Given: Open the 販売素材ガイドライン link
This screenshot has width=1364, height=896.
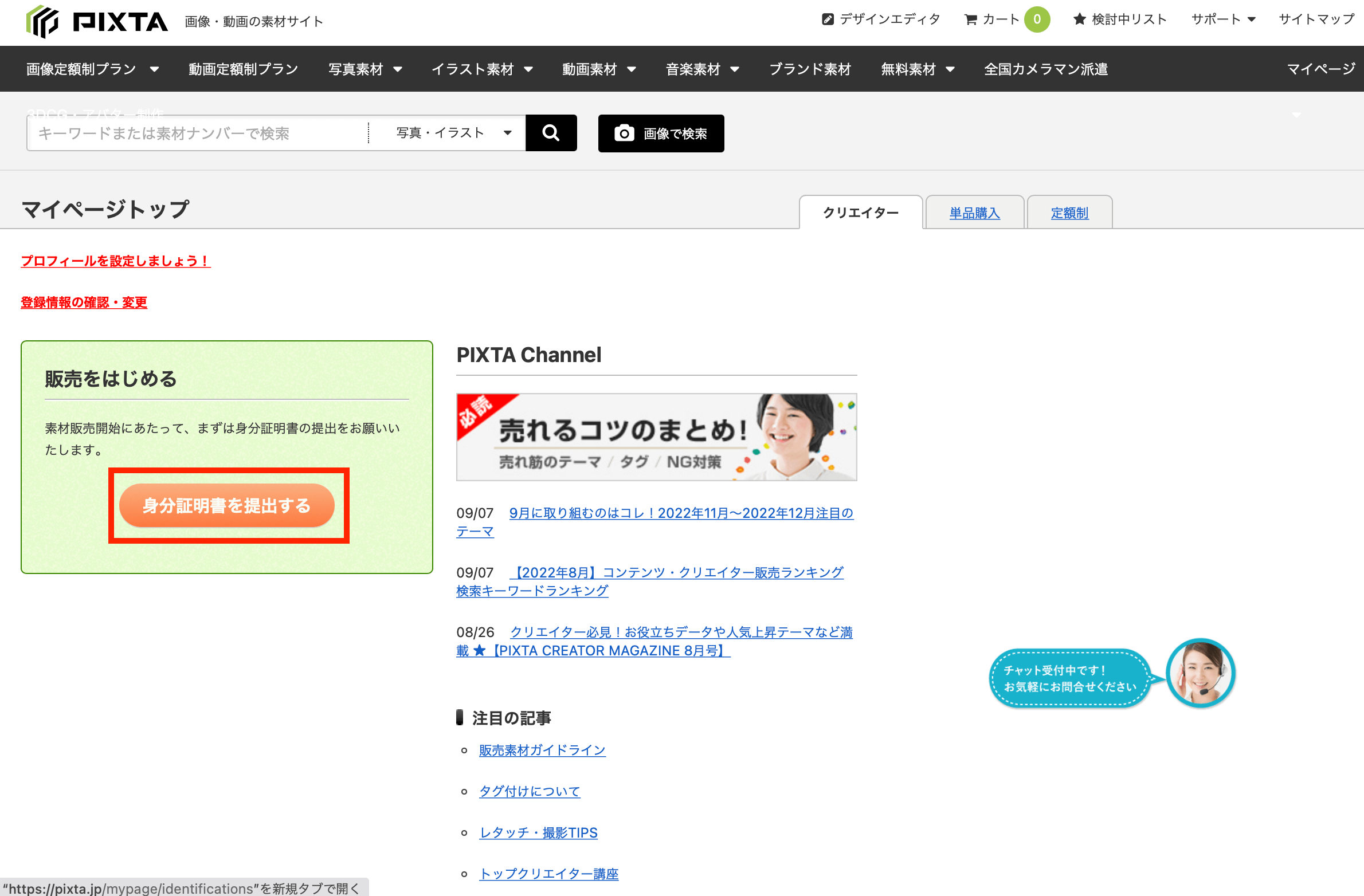Looking at the screenshot, I should 542,750.
